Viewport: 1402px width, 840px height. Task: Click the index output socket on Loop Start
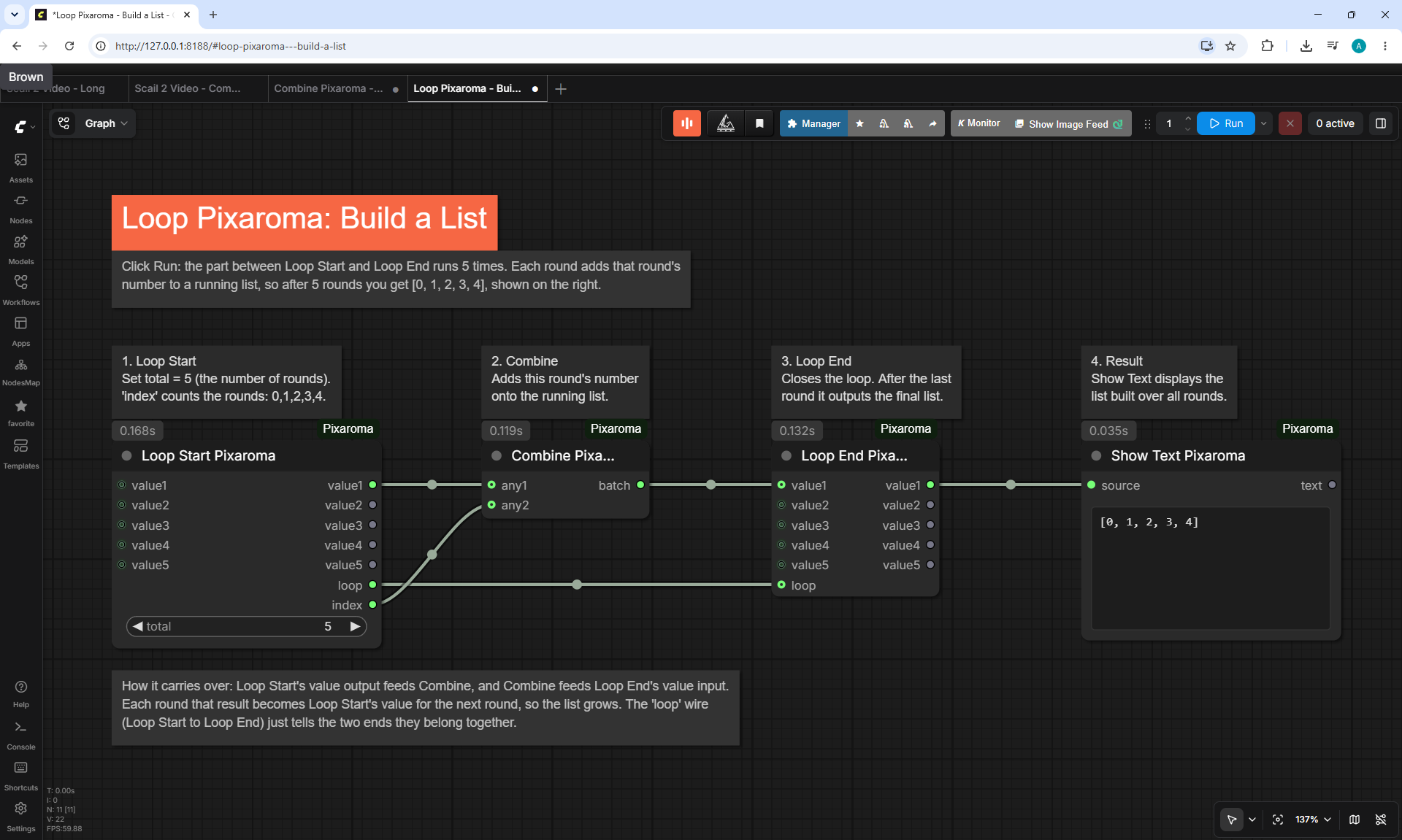pyautogui.click(x=372, y=604)
